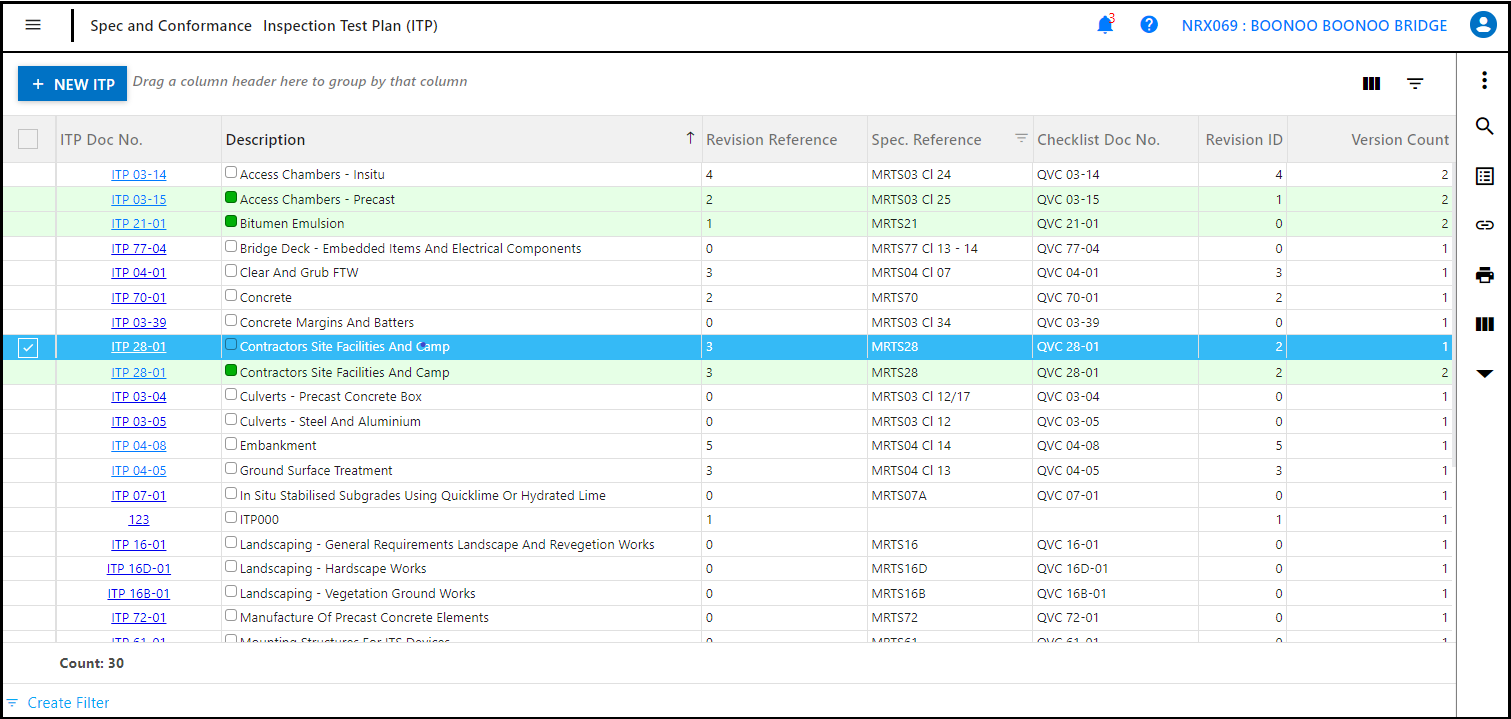Image resolution: width=1511 pixels, height=719 pixels.
Task: Open ITP 21-01 document link
Action: pos(139,223)
